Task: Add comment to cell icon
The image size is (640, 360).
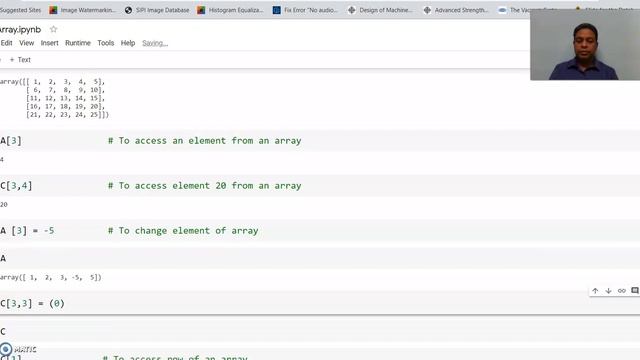Action: point(635,291)
